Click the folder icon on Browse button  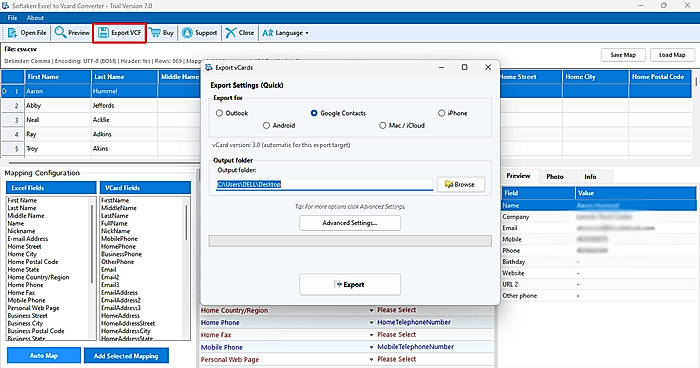click(449, 184)
